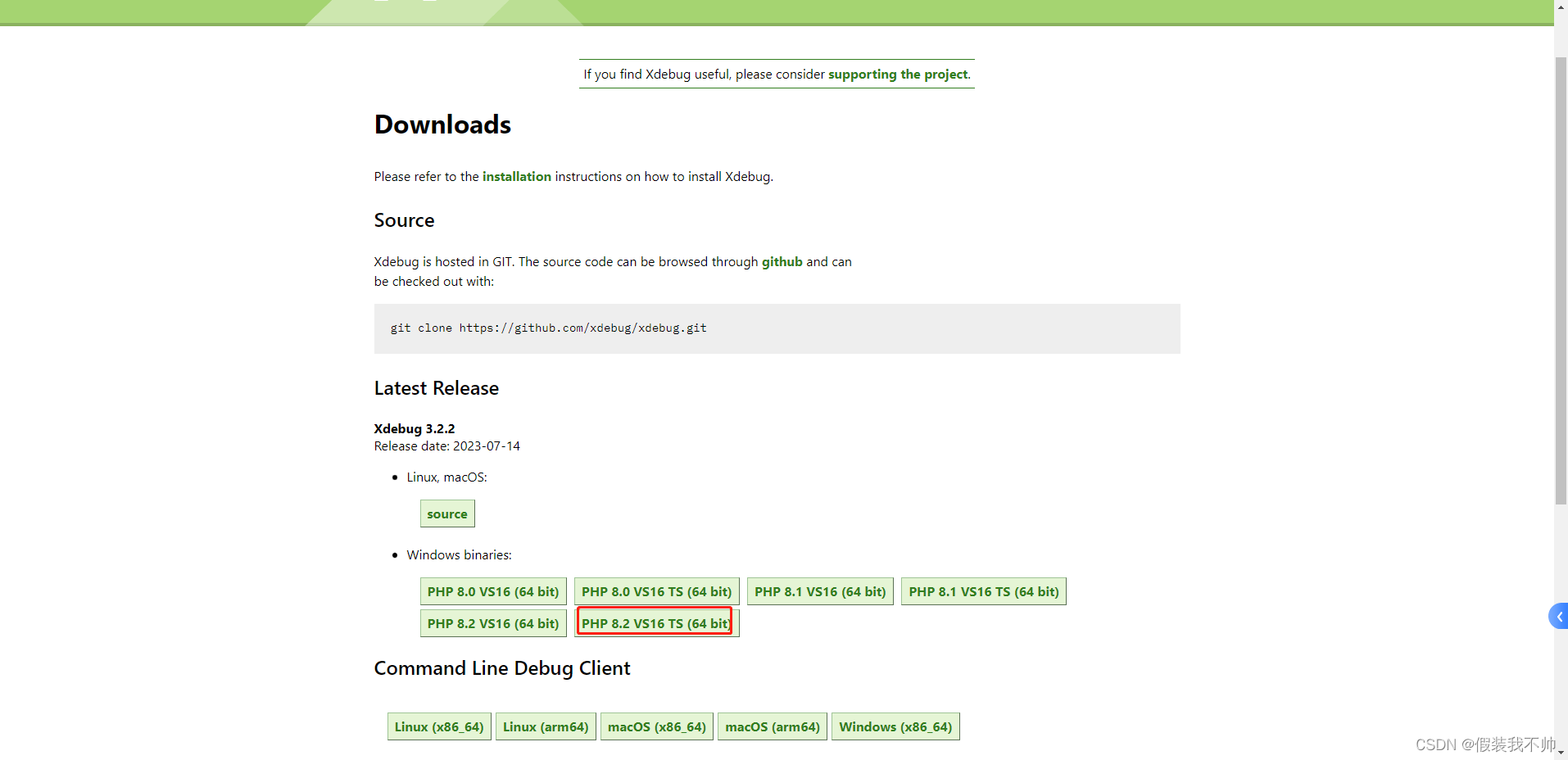Click the scrollbar down arrow

coord(1561,753)
